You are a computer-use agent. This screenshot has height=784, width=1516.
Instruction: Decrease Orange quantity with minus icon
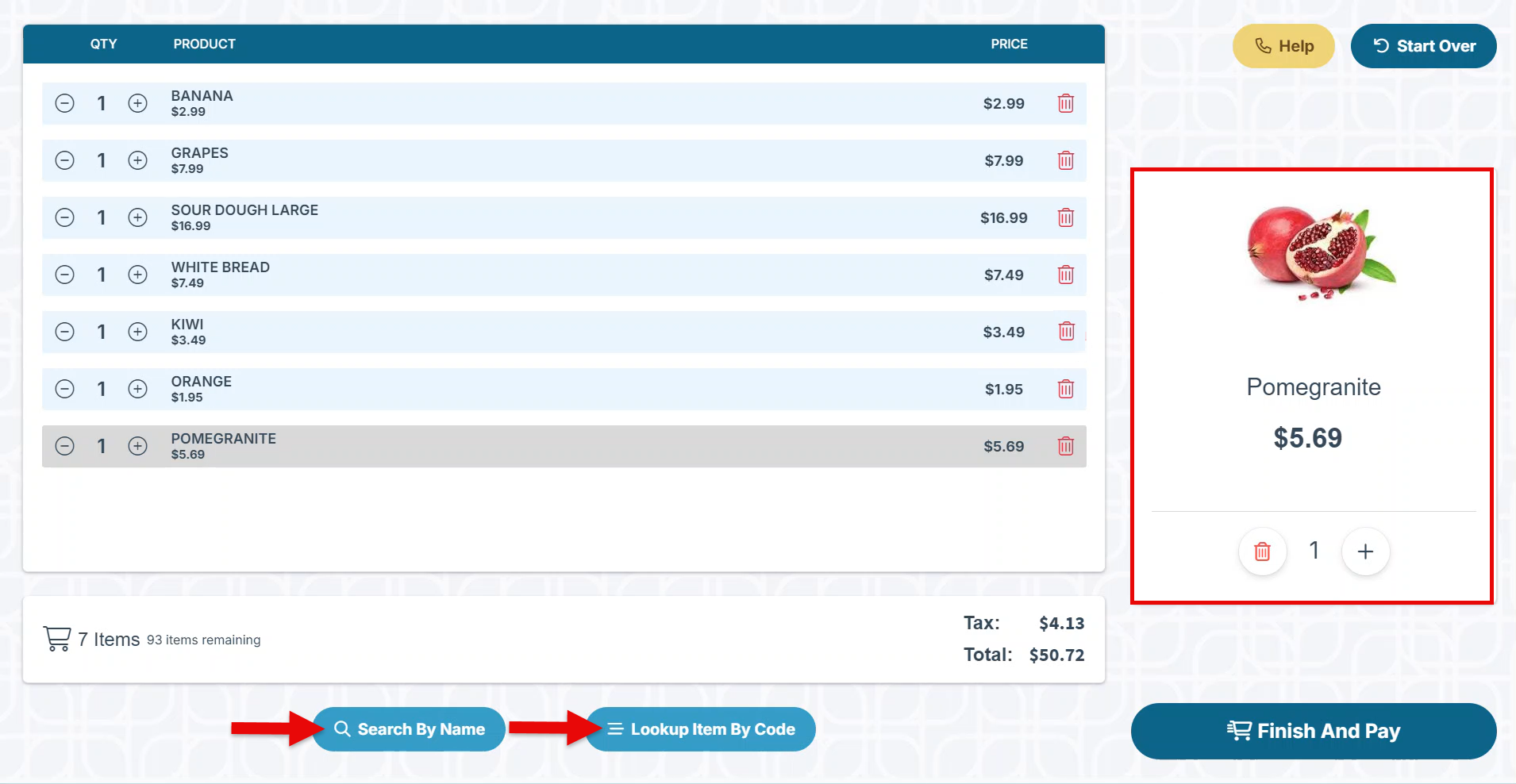click(x=65, y=389)
